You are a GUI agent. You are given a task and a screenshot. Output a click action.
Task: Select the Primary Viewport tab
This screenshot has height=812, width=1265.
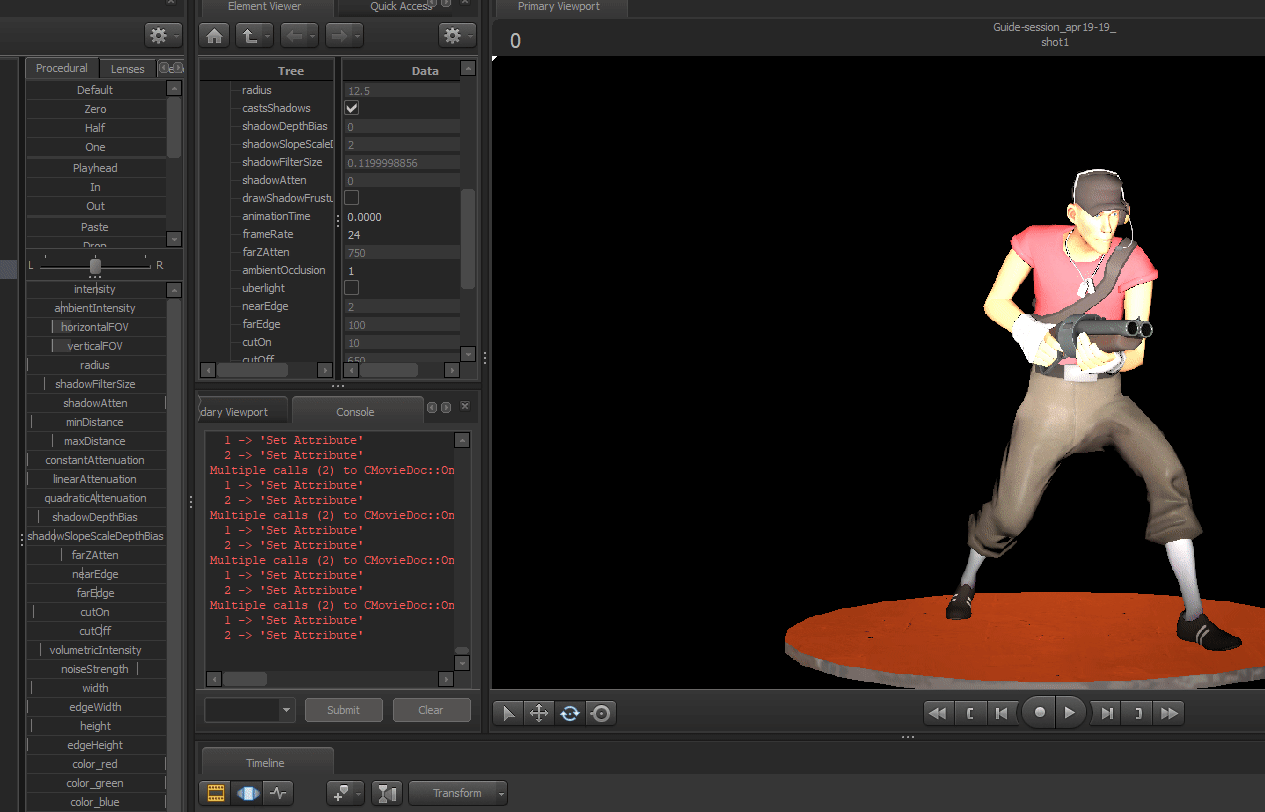click(559, 7)
